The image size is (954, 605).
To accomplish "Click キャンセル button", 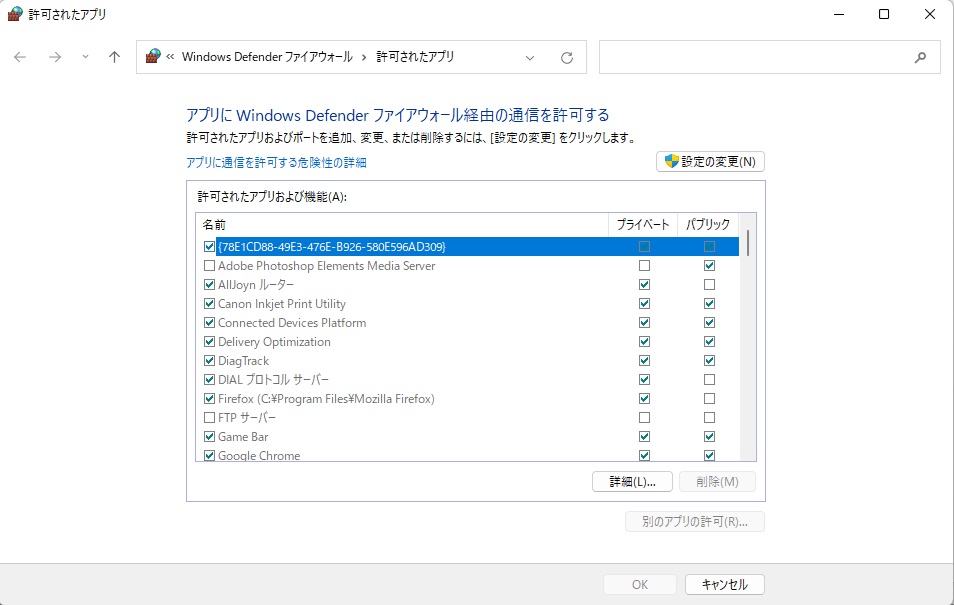I will 725,584.
